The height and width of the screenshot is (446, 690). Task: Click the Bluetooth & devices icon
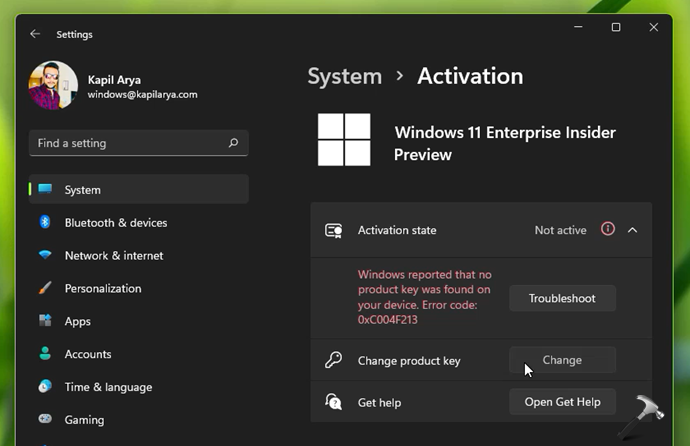[x=45, y=222]
